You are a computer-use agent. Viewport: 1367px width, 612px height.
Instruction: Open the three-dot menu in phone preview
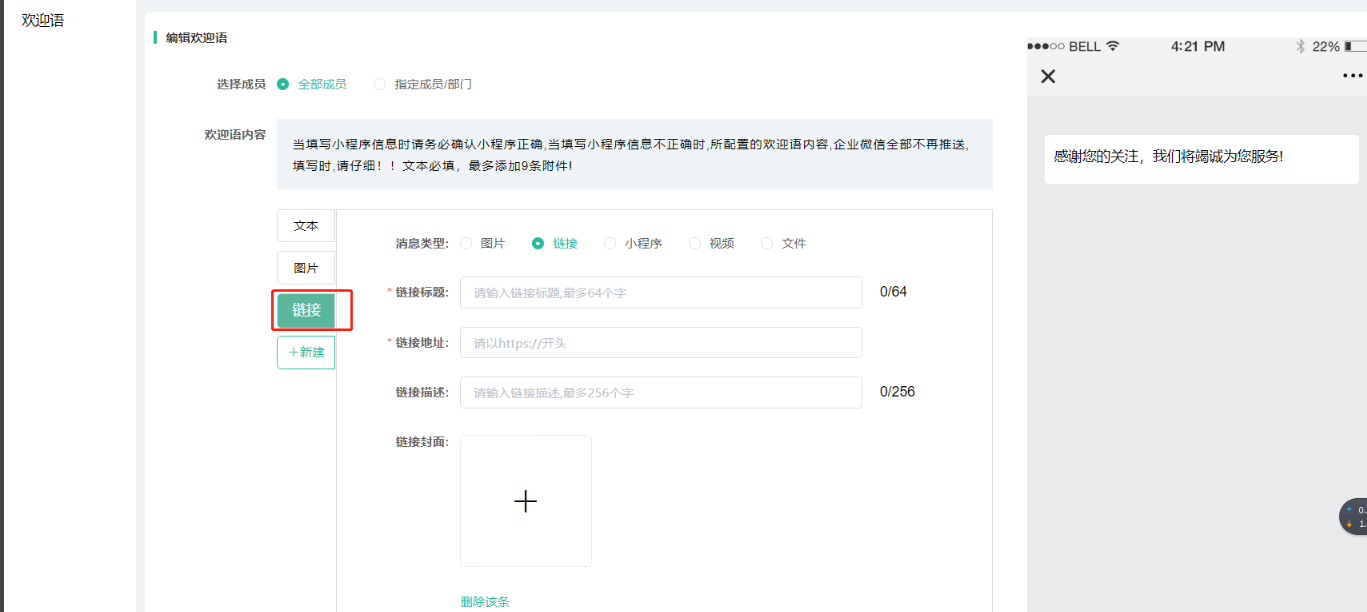point(1352,76)
